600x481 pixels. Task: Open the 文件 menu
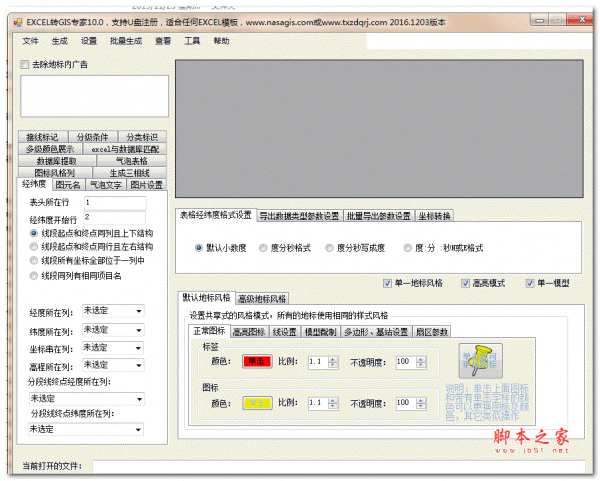(x=31, y=41)
